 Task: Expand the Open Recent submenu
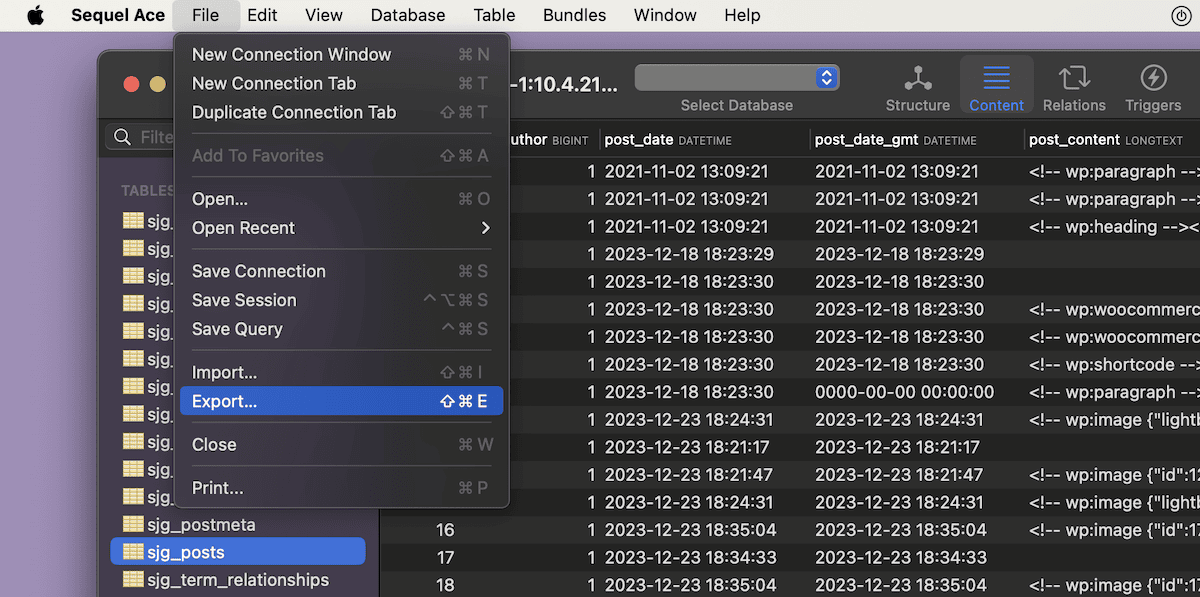pyautogui.click(x=341, y=228)
